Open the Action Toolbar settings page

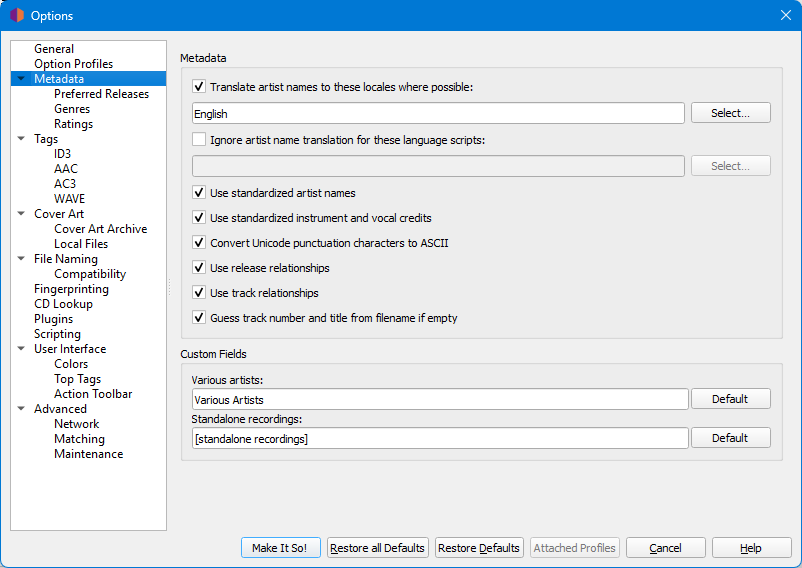(93, 394)
